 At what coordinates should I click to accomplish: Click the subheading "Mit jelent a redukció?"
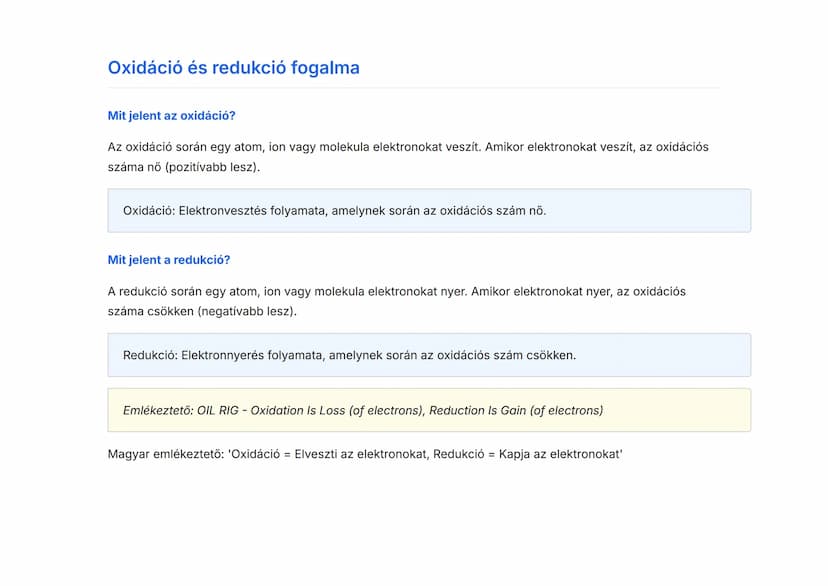pyautogui.click(x=169, y=260)
